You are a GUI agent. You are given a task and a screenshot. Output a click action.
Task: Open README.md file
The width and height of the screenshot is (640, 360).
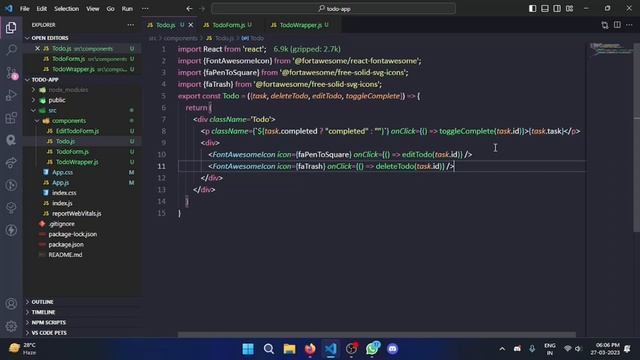click(82, 255)
